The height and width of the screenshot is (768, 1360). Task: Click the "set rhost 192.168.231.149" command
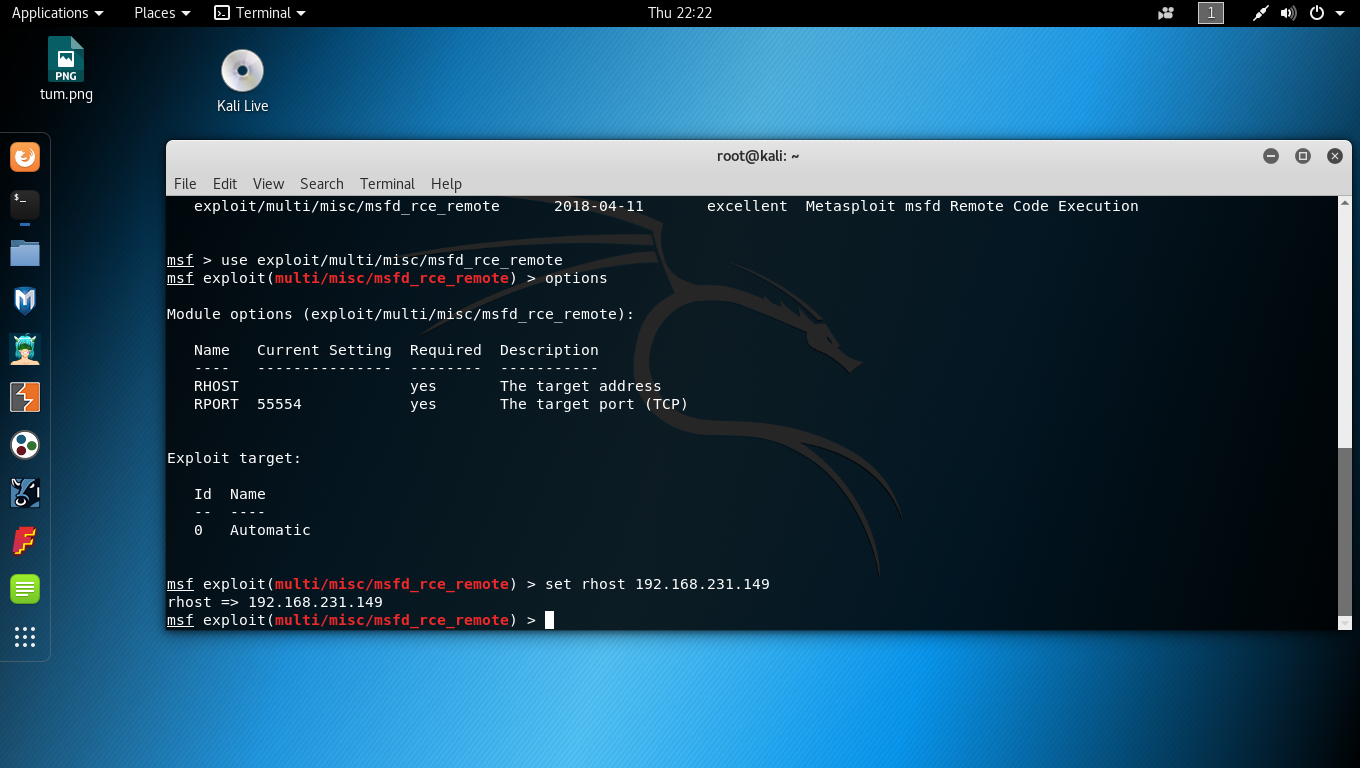point(657,584)
